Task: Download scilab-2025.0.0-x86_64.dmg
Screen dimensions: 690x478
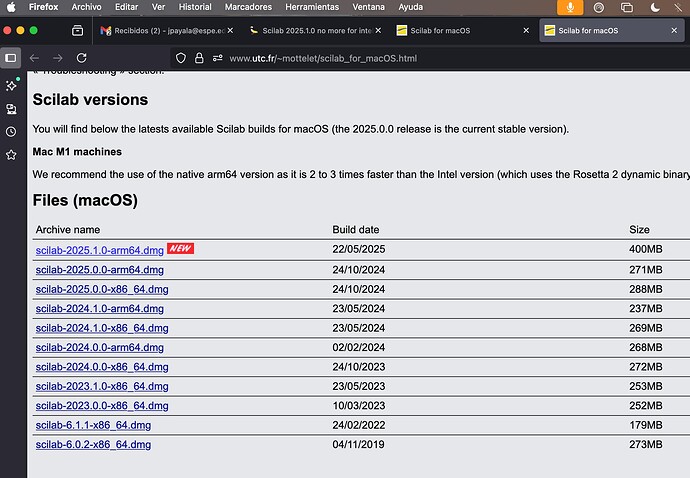Action: (x=102, y=289)
